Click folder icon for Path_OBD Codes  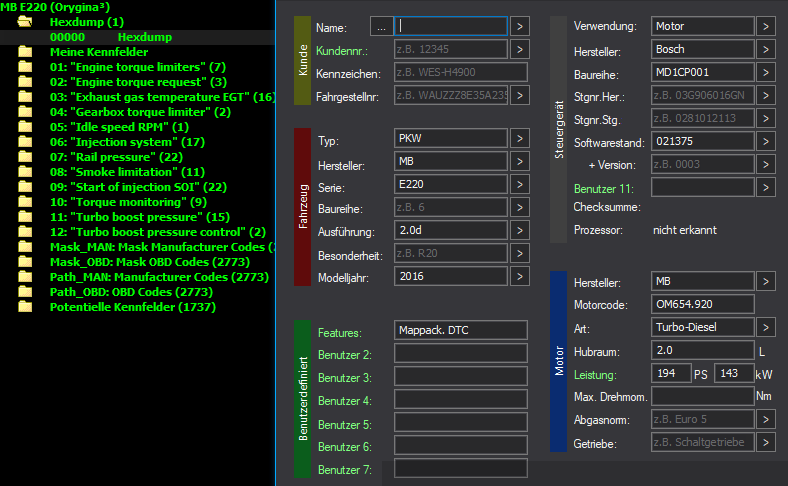(25, 291)
